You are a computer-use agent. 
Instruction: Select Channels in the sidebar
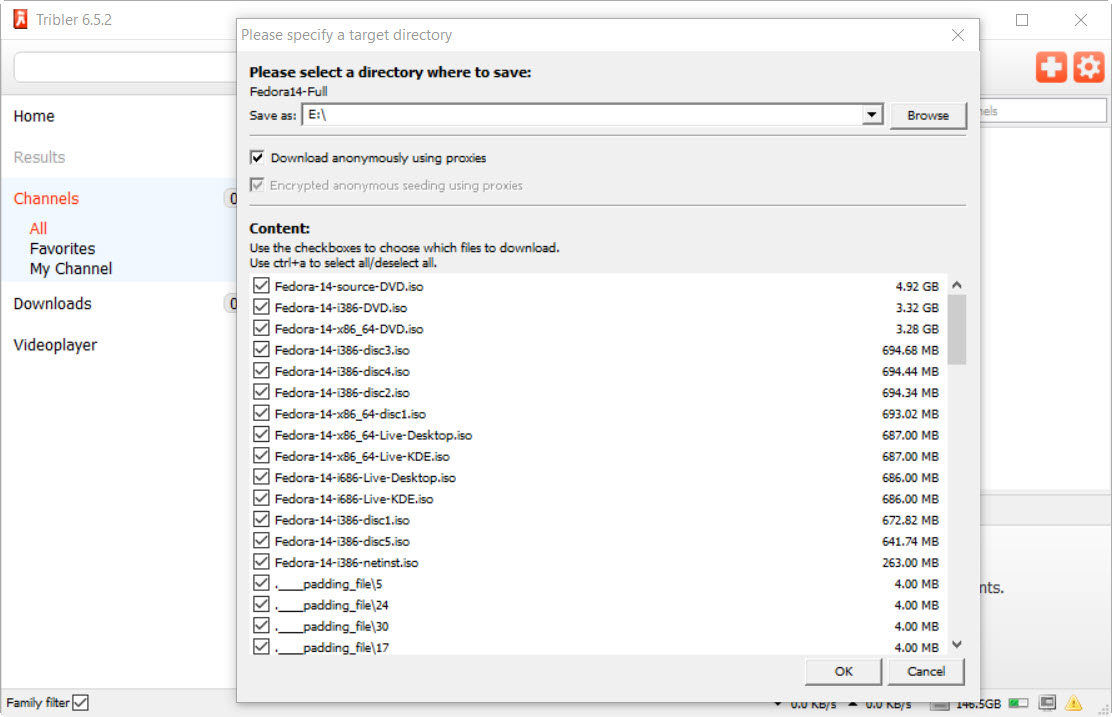point(46,199)
